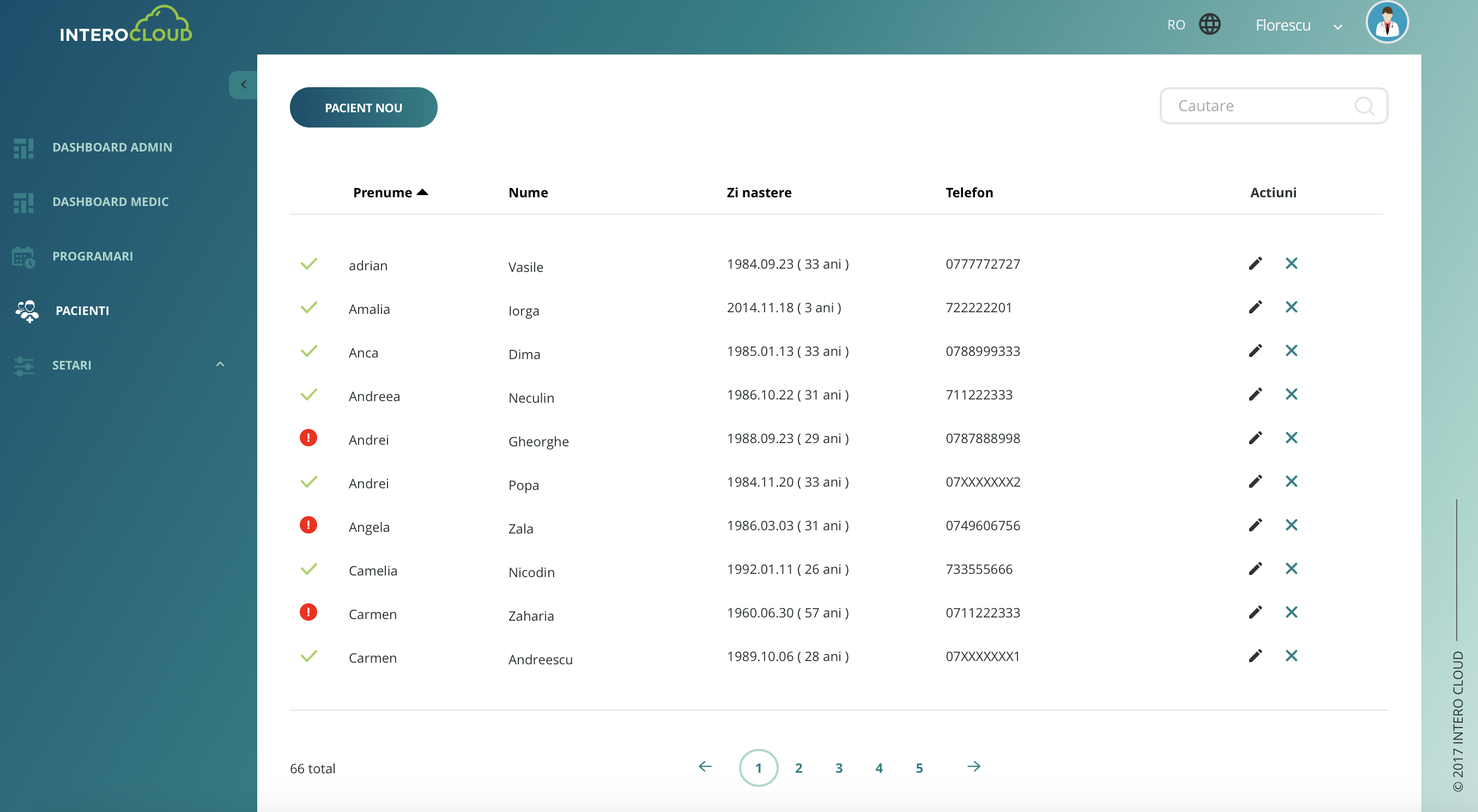
Task: Go to DASHBOARD MEDIC
Action: click(x=110, y=202)
